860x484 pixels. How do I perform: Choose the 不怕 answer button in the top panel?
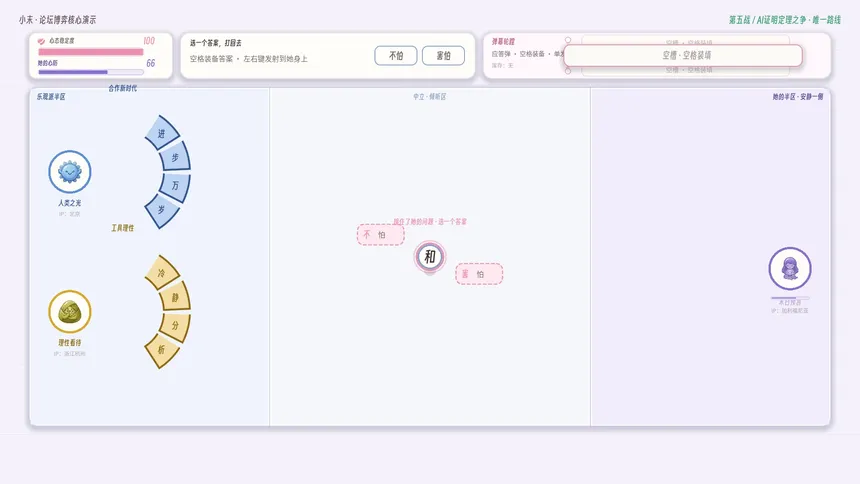396,55
